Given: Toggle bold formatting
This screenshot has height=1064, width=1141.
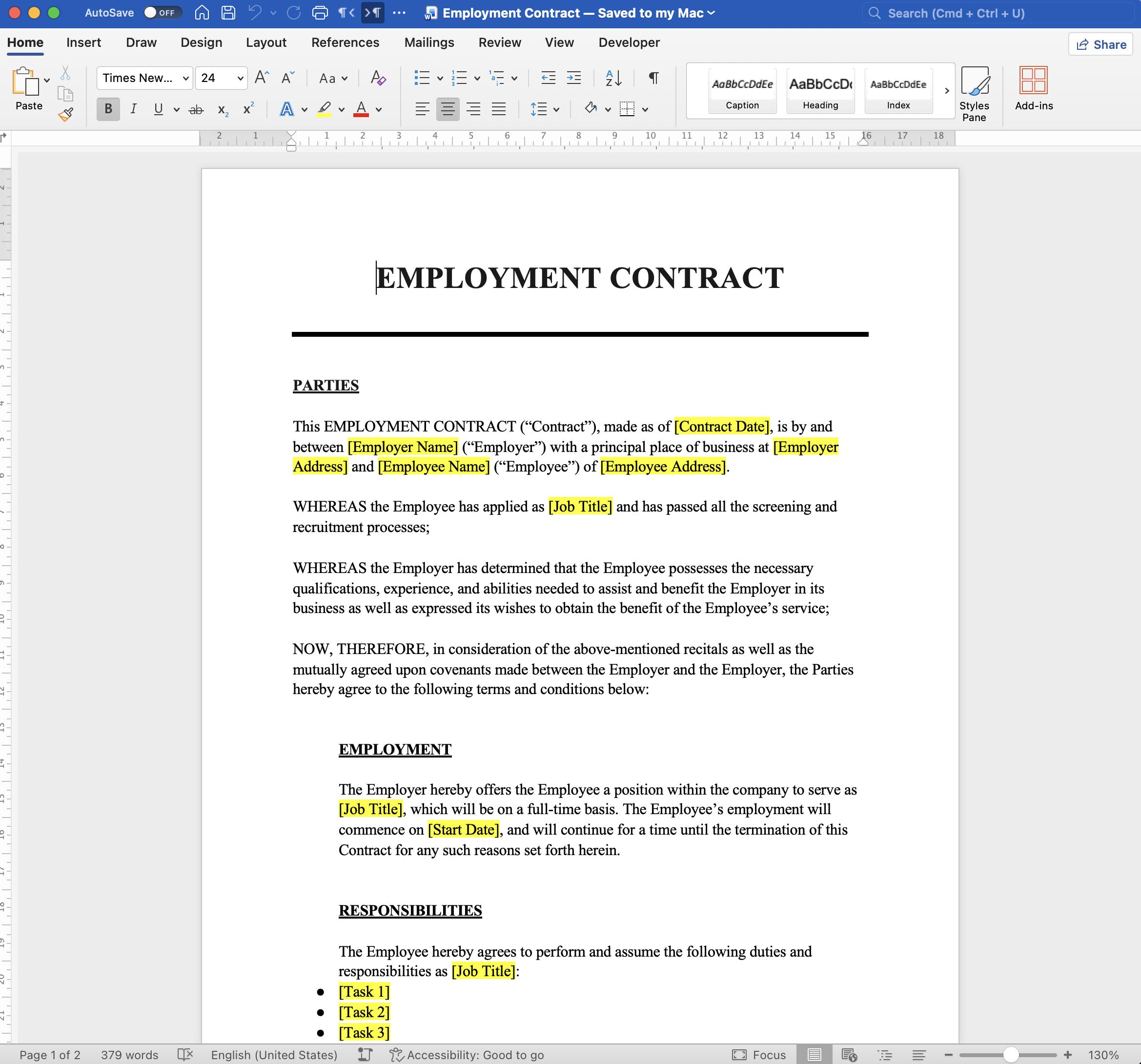Looking at the screenshot, I should coord(108,109).
